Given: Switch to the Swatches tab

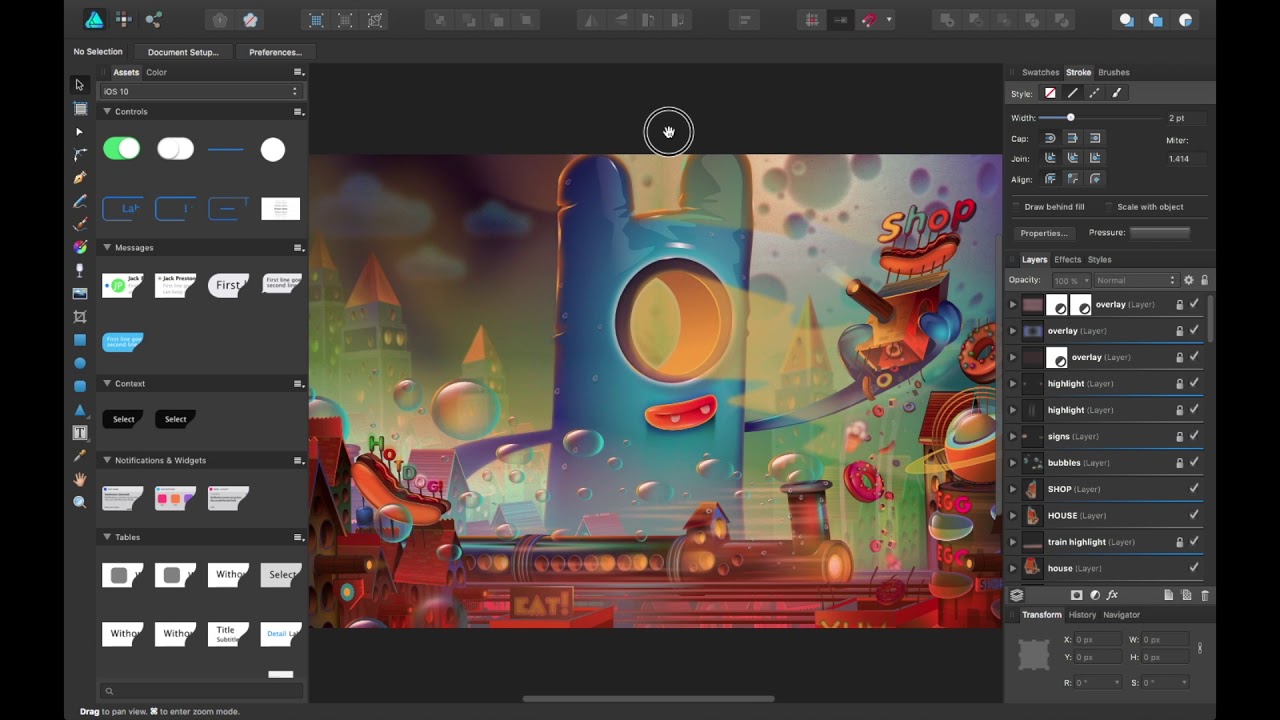Looking at the screenshot, I should pos(1041,71).
